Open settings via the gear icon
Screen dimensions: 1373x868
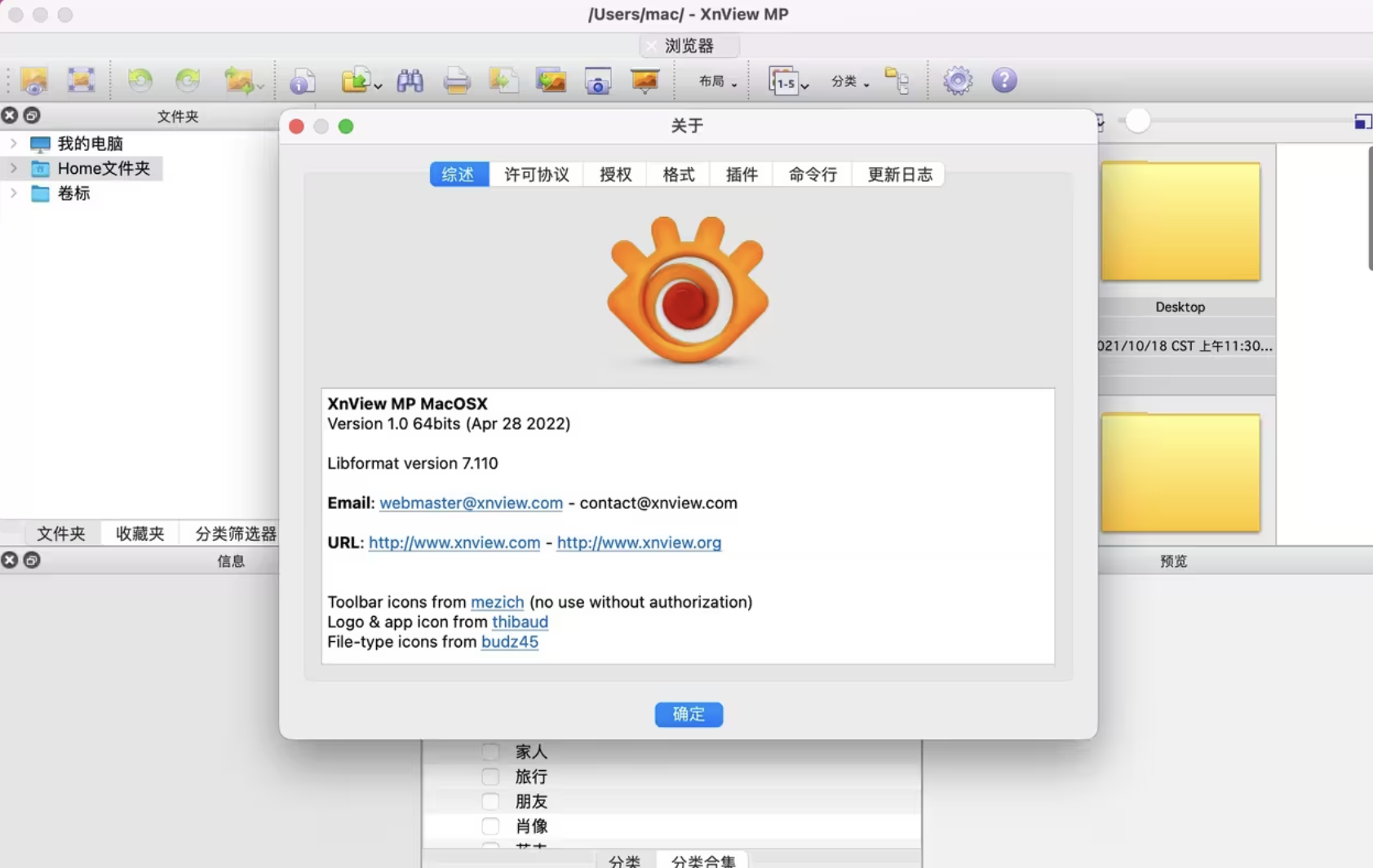tap(958, 80)
